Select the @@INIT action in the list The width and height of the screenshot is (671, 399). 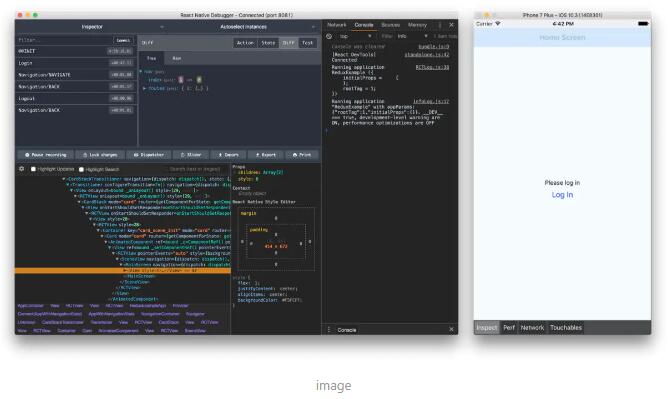click(76, 51)
